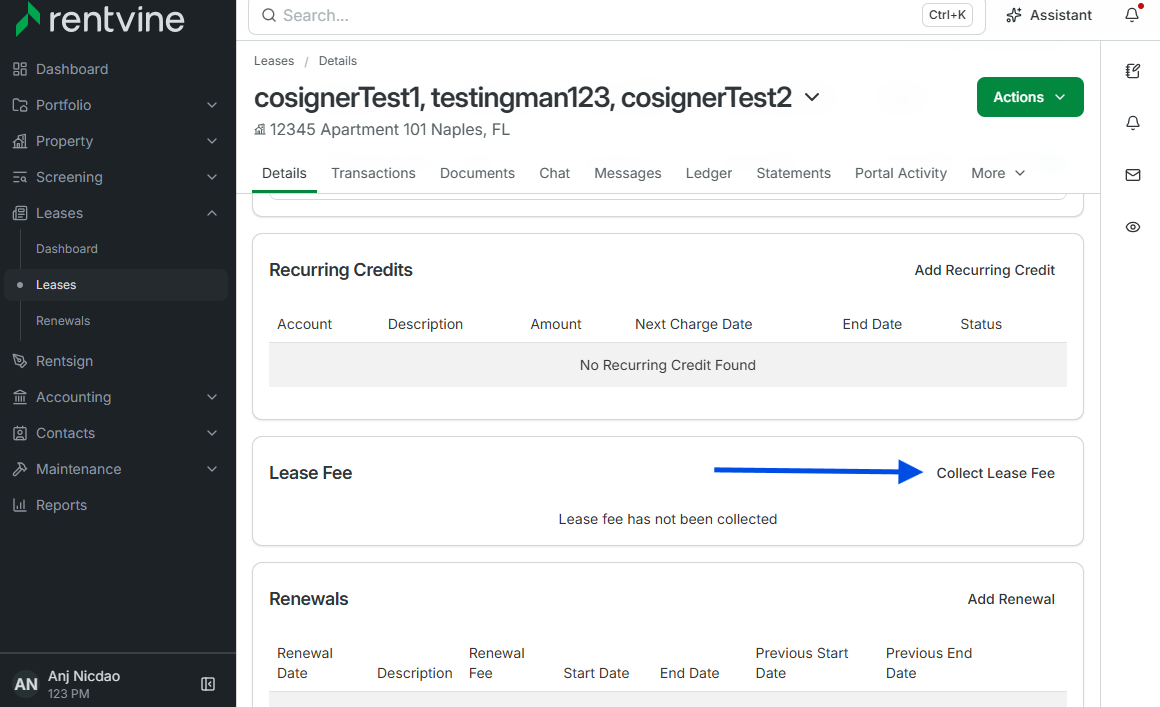Open the lease title dropdown chevron
Viewport: 1160px width, 707px height.
pos(812,98)
